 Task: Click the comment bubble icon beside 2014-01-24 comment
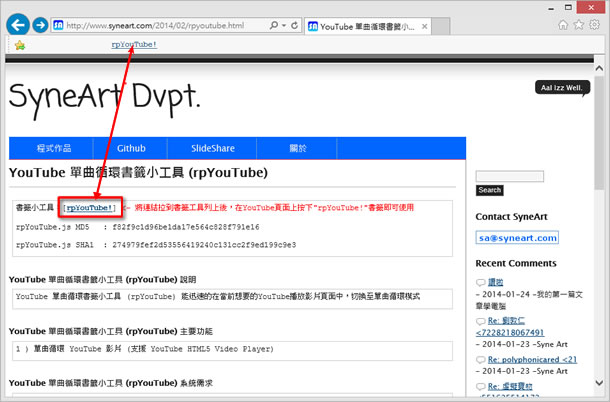click(481, 282)
